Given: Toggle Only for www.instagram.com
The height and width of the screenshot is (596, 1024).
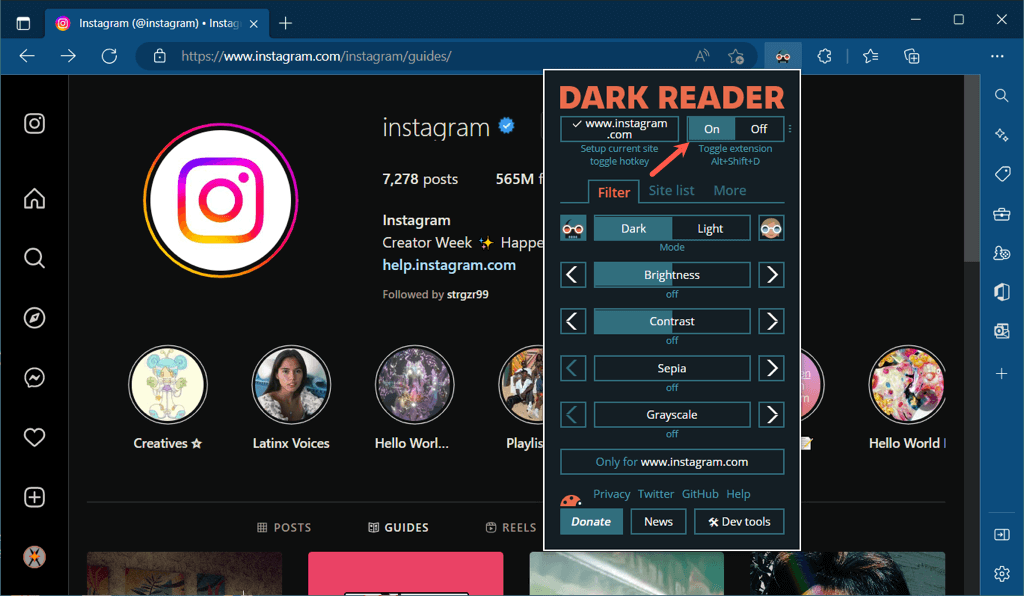Looking at the screenshot, I should tap(672, 462).
